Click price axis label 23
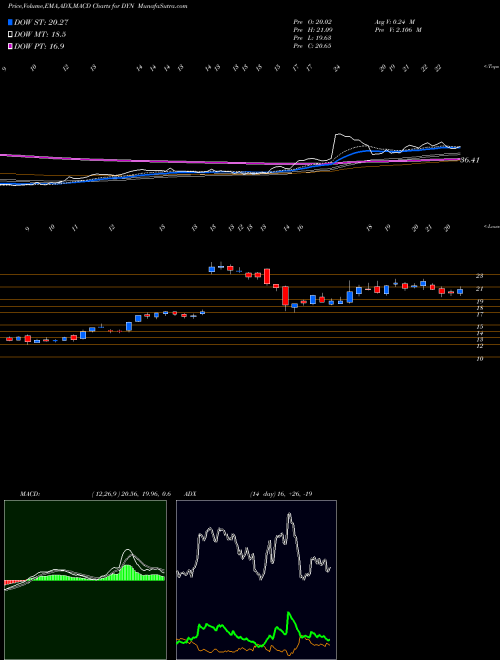Screen dimensions: 500x660 click(479, 276)
